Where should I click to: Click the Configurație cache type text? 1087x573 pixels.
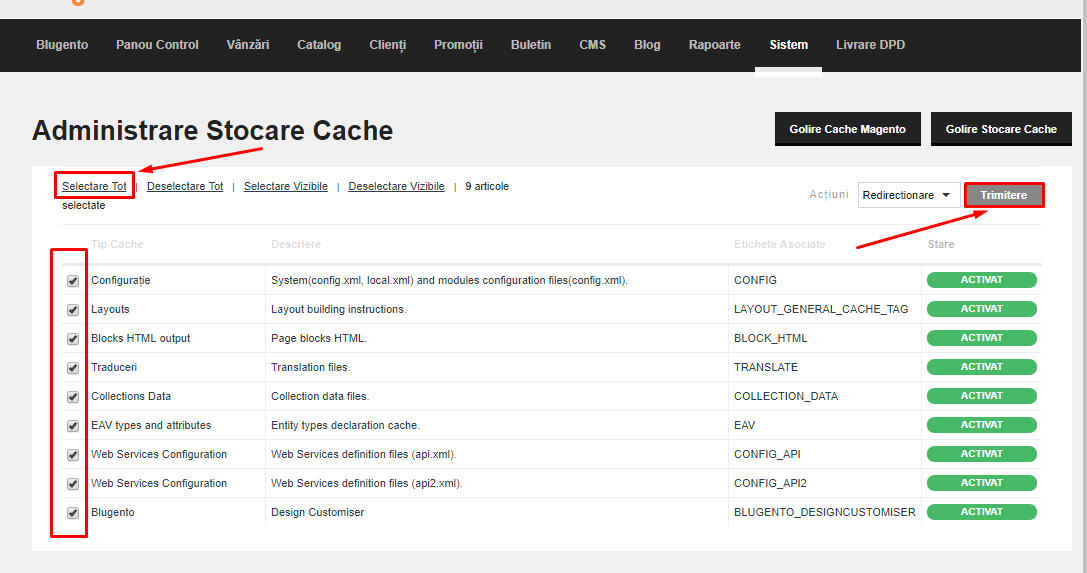[121, 281]
